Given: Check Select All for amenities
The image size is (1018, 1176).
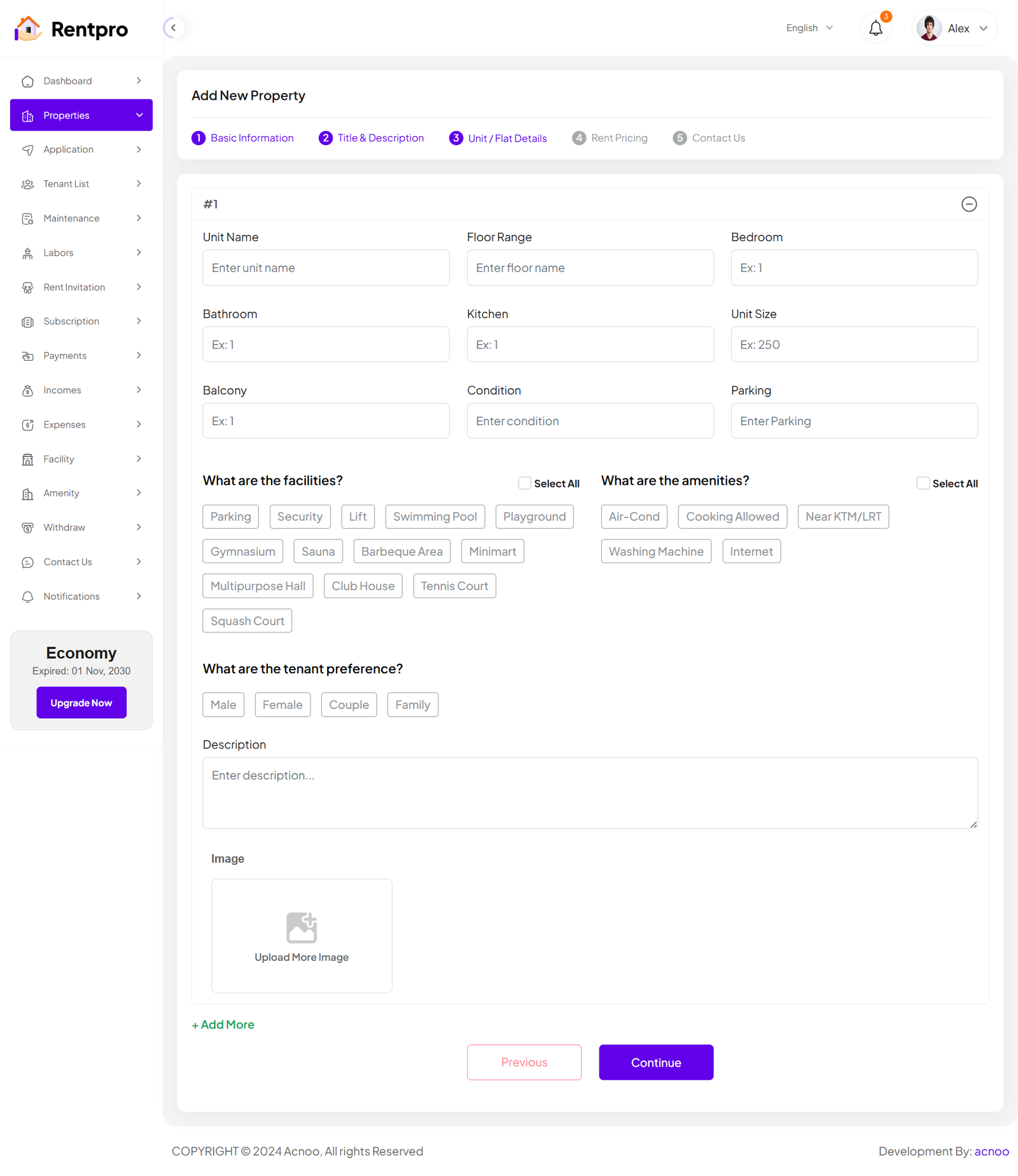Looking at the screenshot, I should pos(923,484).
